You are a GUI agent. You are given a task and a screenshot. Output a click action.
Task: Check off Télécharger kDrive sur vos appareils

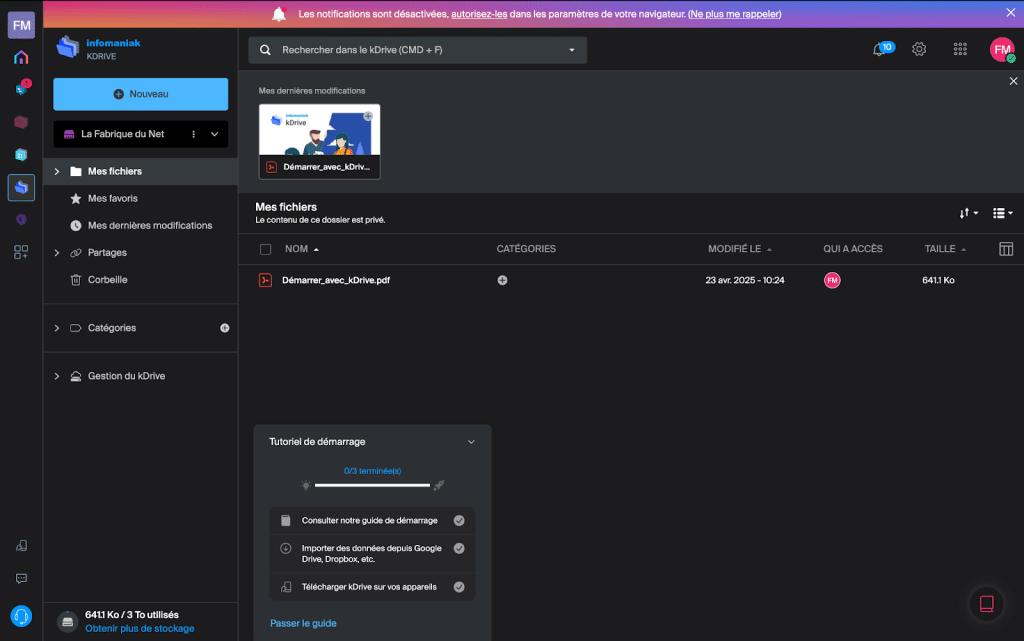(458, 587)
